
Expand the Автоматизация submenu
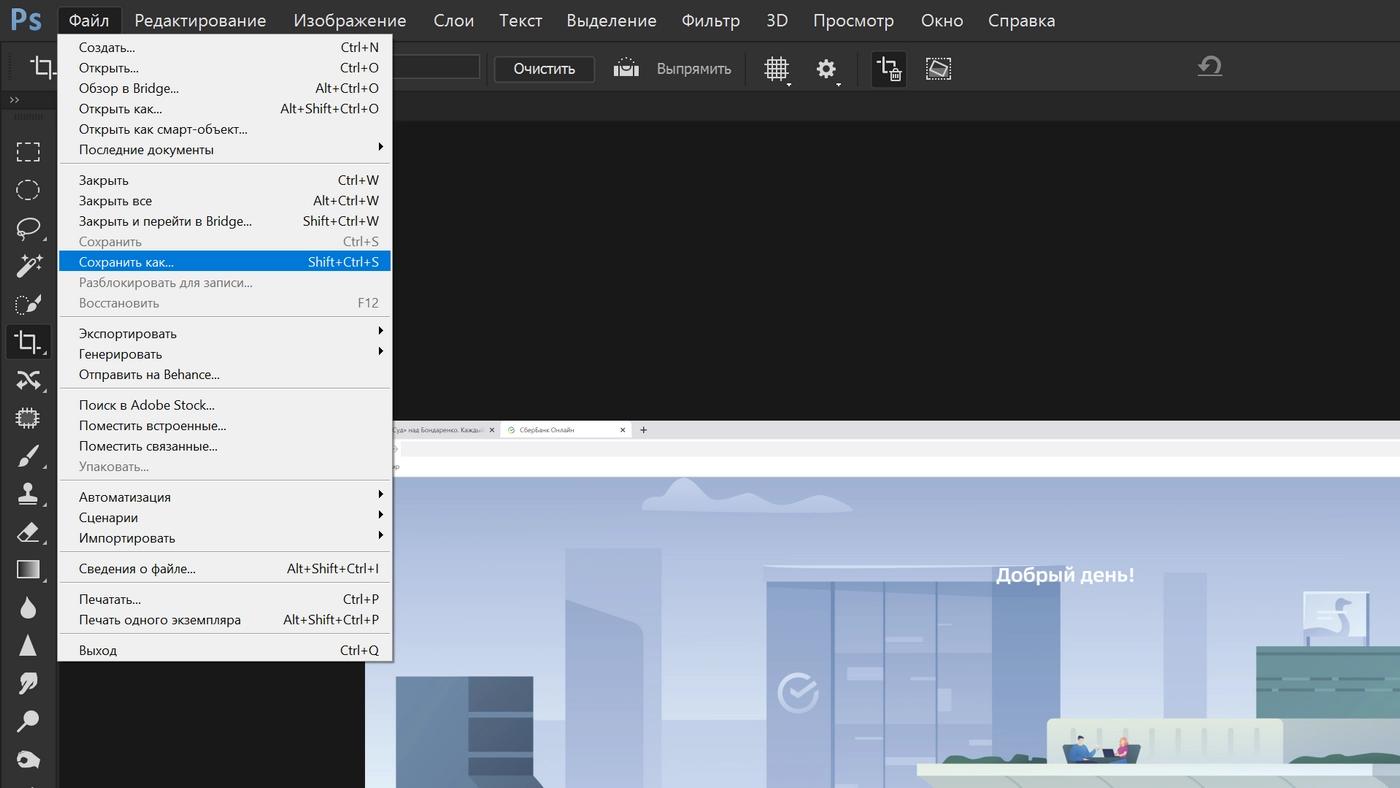[x=225, y=497]
